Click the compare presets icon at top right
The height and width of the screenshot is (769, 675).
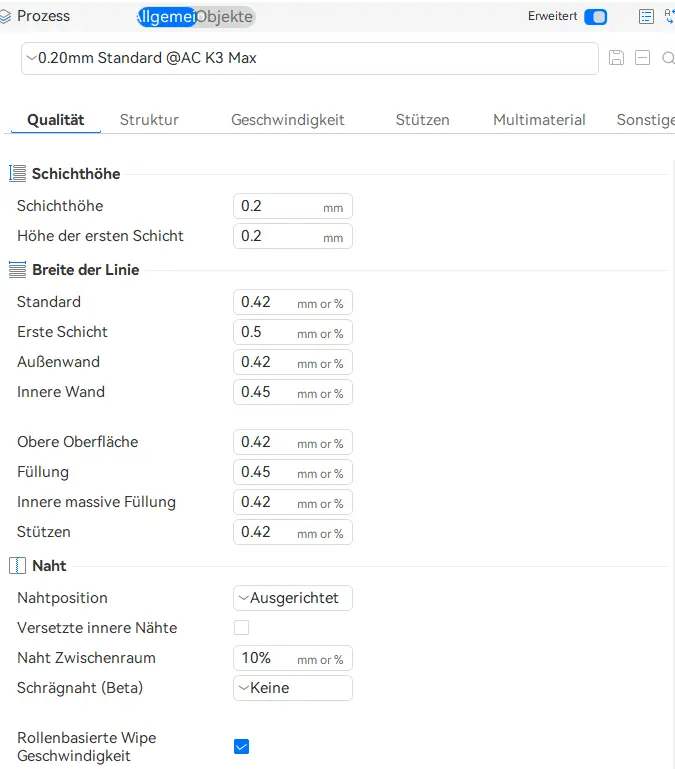click(x=670, y=16)
